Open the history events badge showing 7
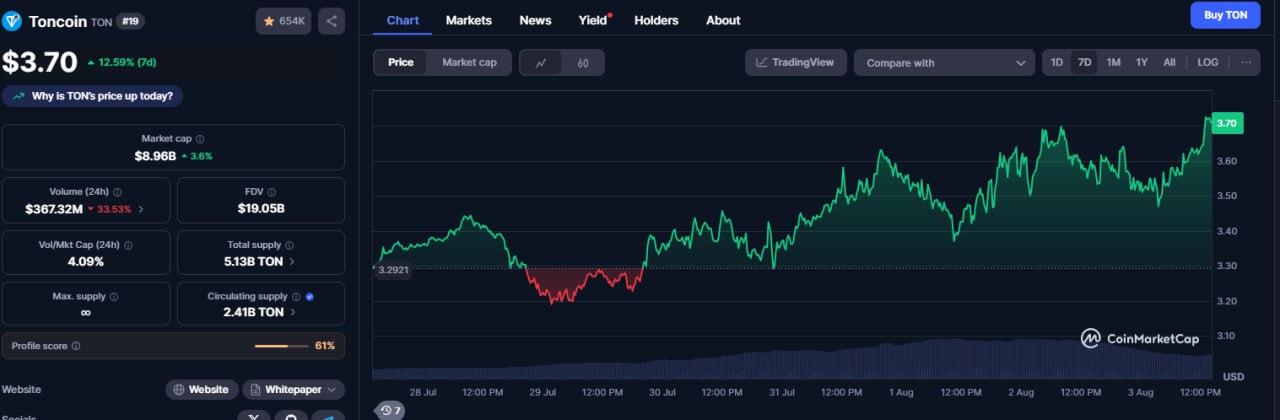1280x420 pixels. pos(391,410)
